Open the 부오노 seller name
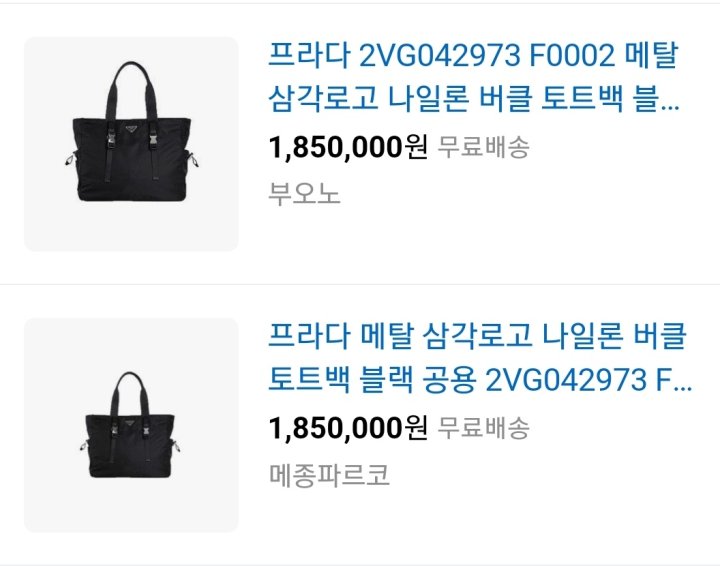This screenshot has height=566, width=720. pos(304,194)
